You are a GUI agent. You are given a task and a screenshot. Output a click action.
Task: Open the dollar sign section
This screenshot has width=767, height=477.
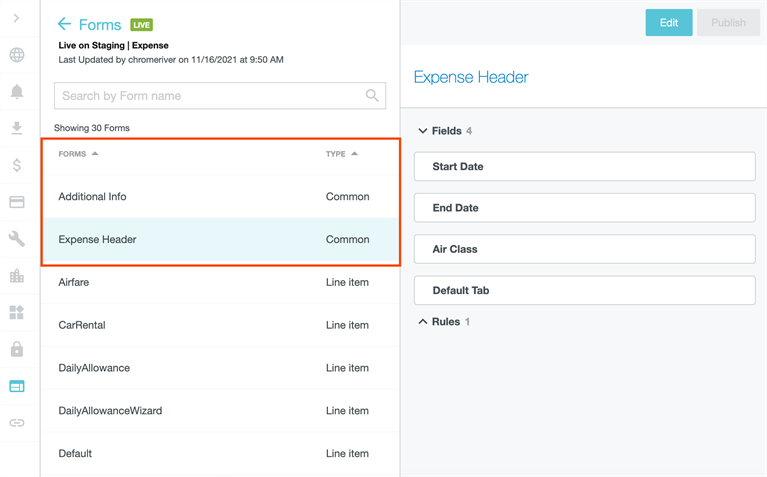(x=17, y=165)
